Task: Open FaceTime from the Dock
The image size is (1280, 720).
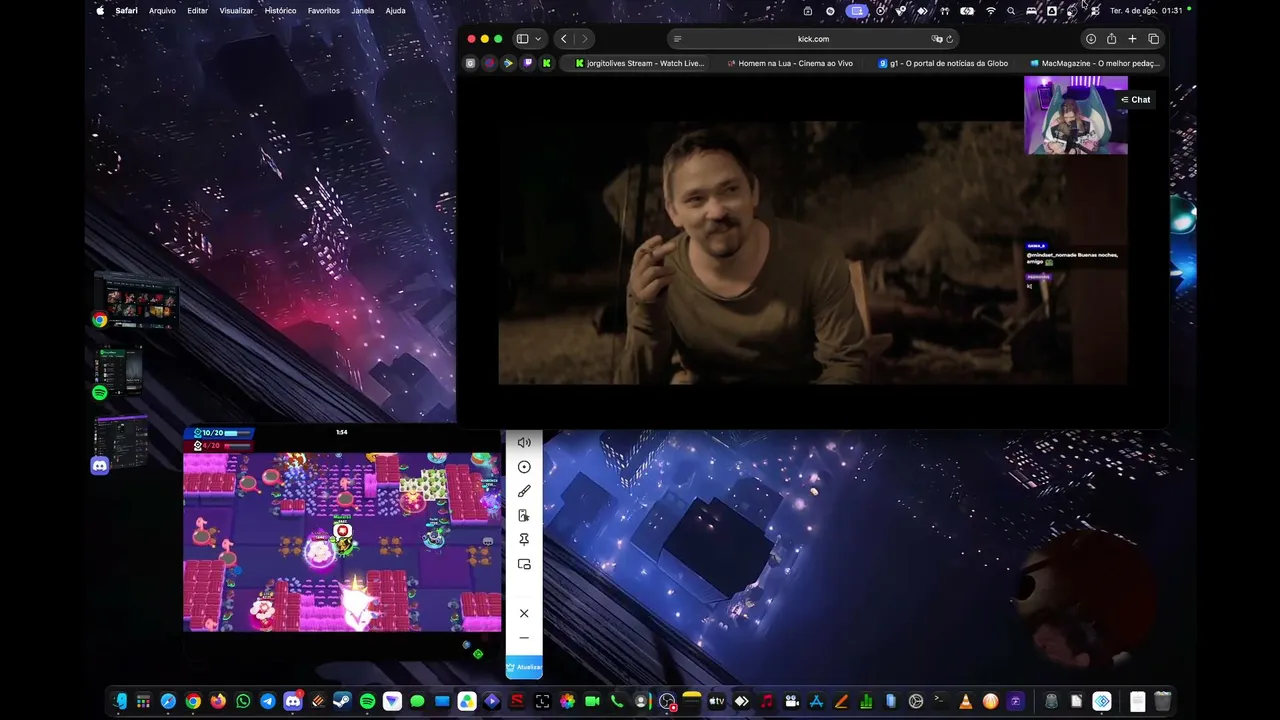Action: click(x=592, y=702)
